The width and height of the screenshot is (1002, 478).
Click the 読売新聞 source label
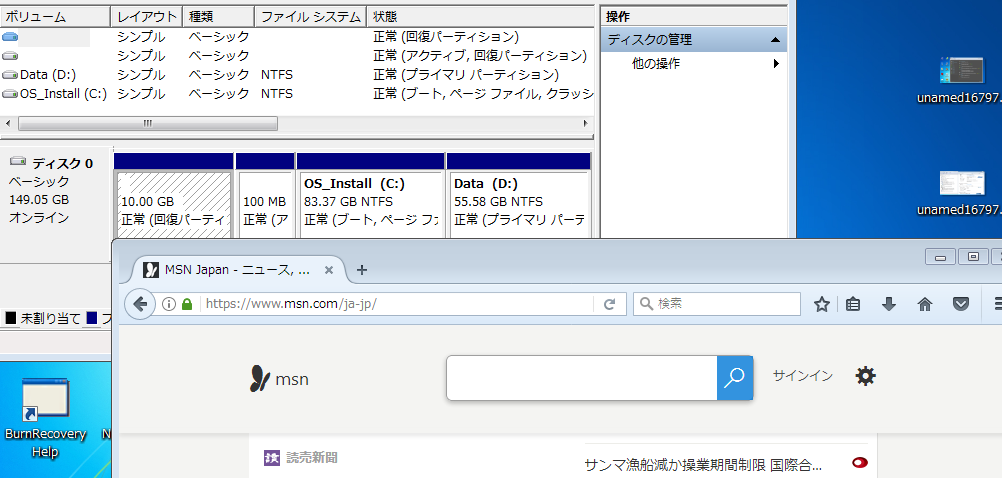312,458
